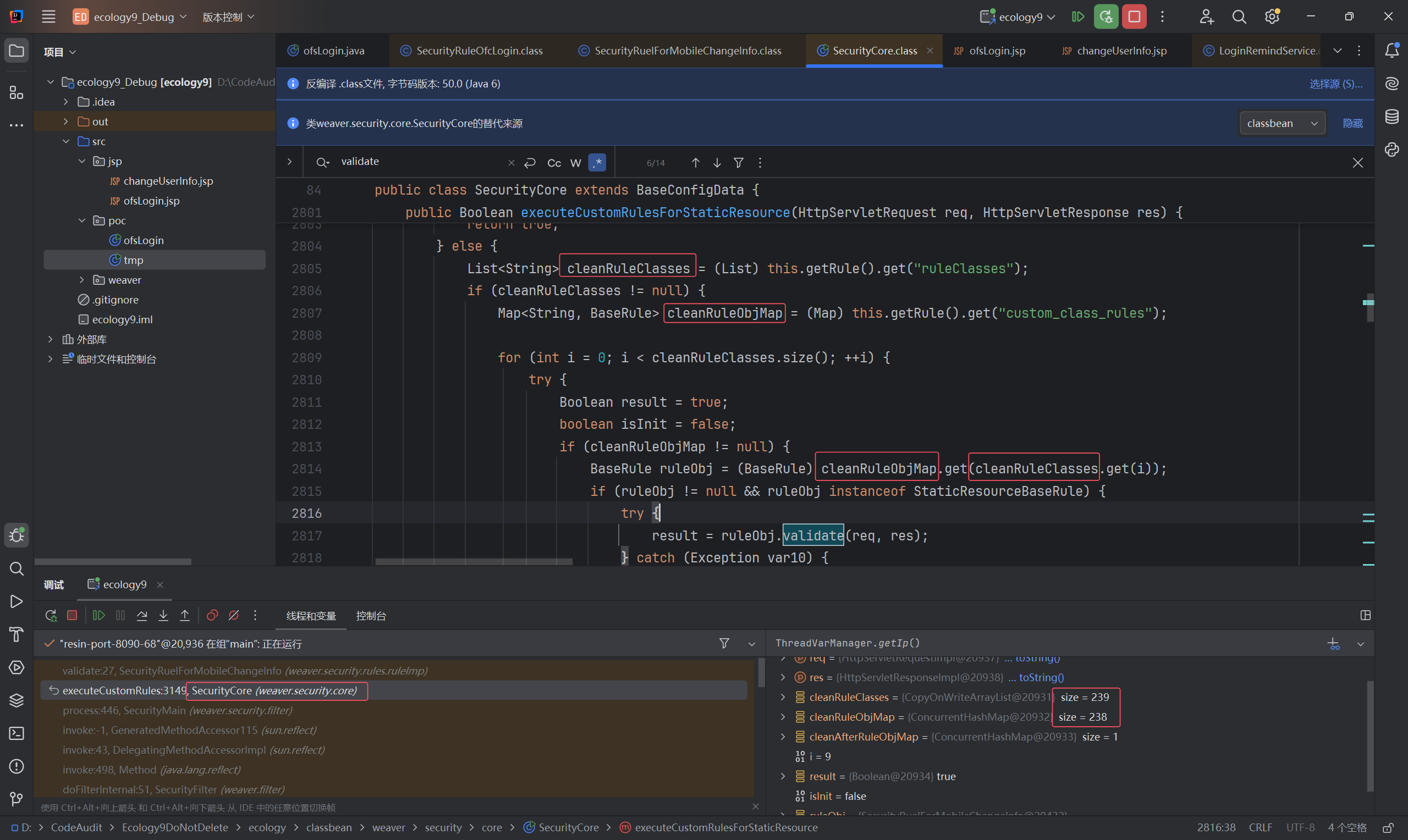Switch to the 控制台 tab
Screen dimensions: 1408x840
pos(371,616)
